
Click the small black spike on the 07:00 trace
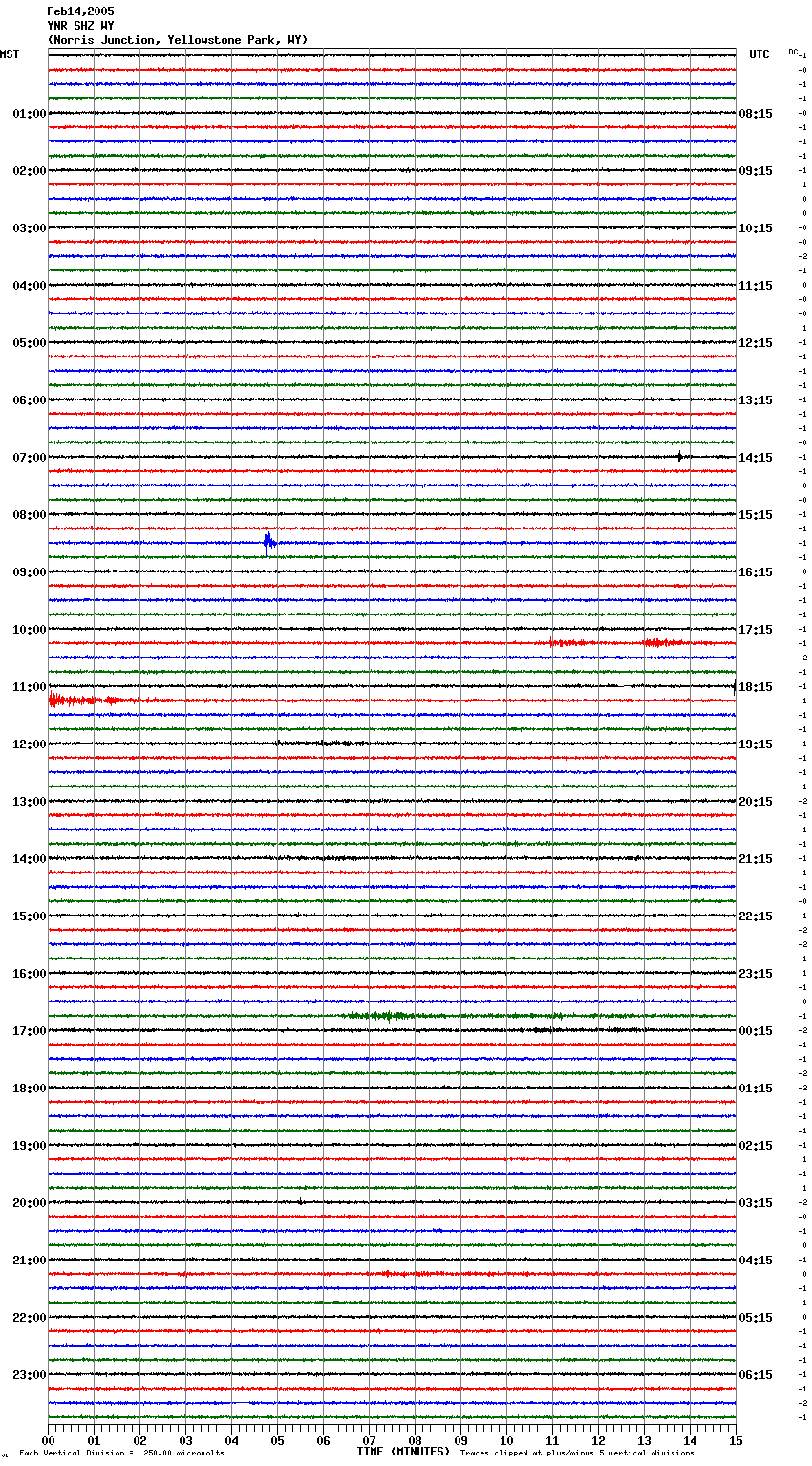[679, 457]
